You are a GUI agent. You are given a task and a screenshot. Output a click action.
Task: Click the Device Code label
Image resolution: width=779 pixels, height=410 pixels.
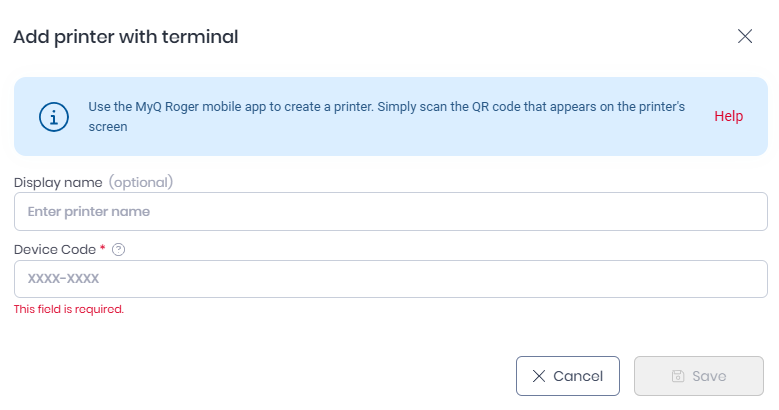[x=55, y=249]
